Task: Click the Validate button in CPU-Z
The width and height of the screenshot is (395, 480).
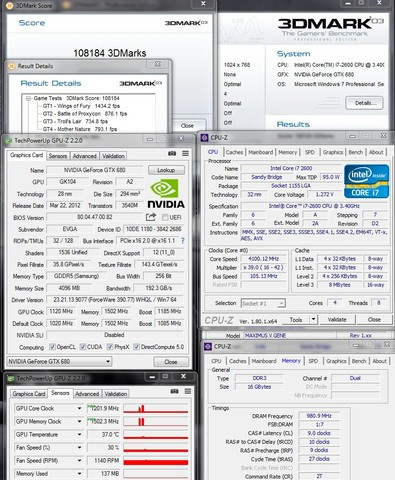Action: point(337,319)
